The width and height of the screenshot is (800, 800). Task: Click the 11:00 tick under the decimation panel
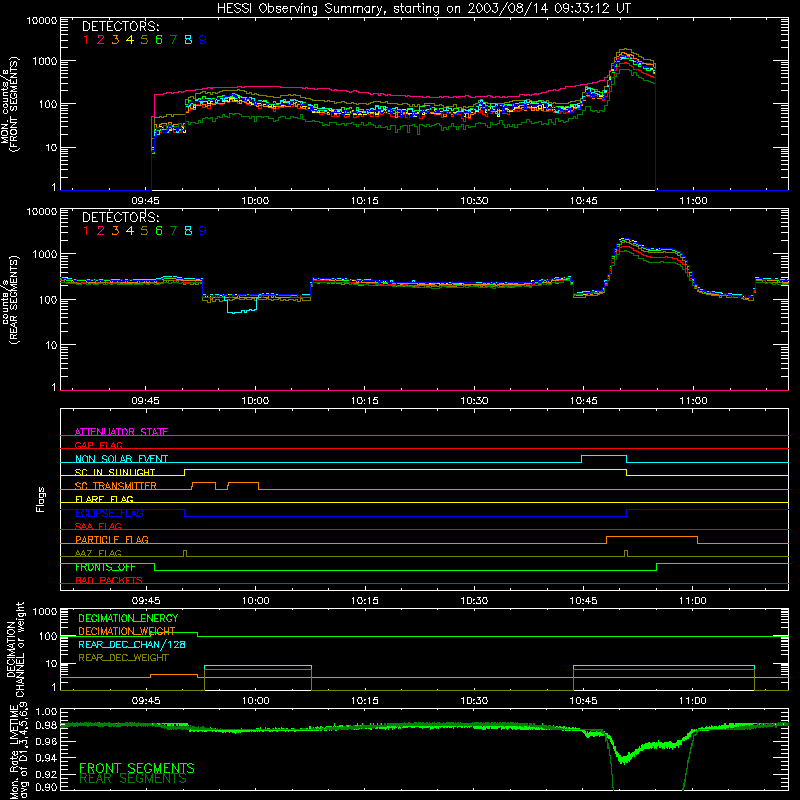pyautogui.click(x=693, y=701)
